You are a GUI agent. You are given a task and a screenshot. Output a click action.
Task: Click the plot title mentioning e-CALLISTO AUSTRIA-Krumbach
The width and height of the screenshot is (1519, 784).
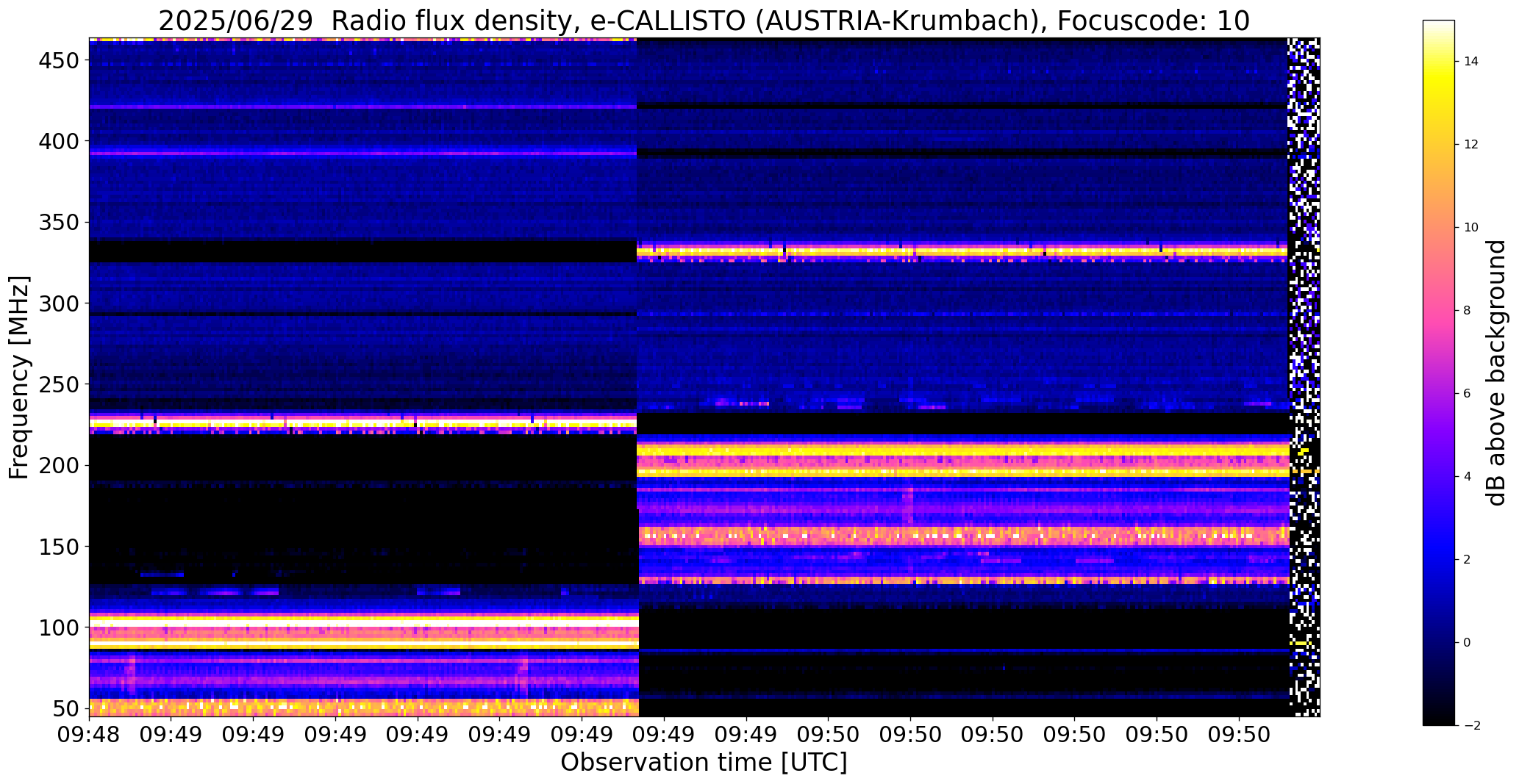point(704,21)
